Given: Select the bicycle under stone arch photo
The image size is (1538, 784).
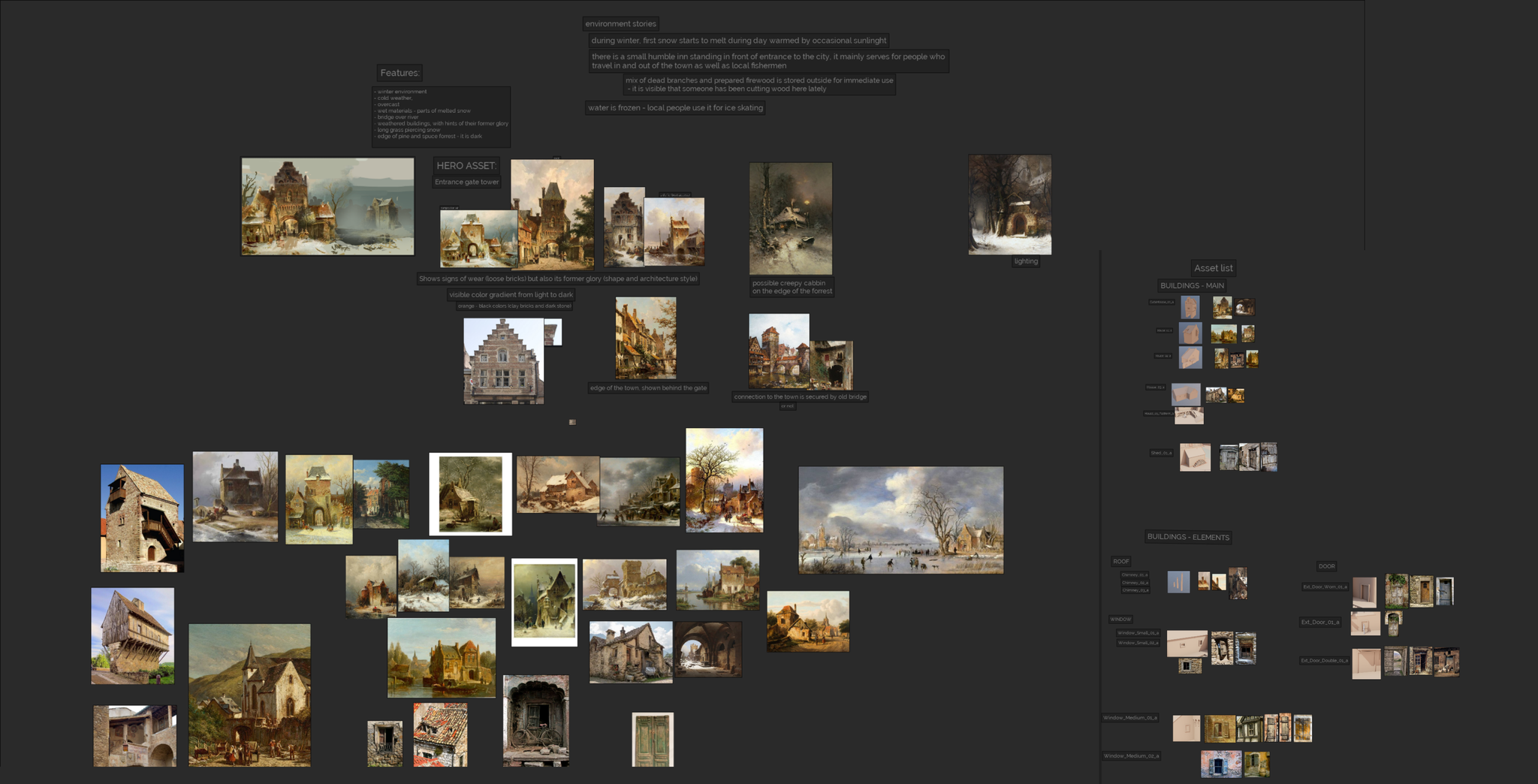Looking at the screenshot, I should tap(536, 720).
